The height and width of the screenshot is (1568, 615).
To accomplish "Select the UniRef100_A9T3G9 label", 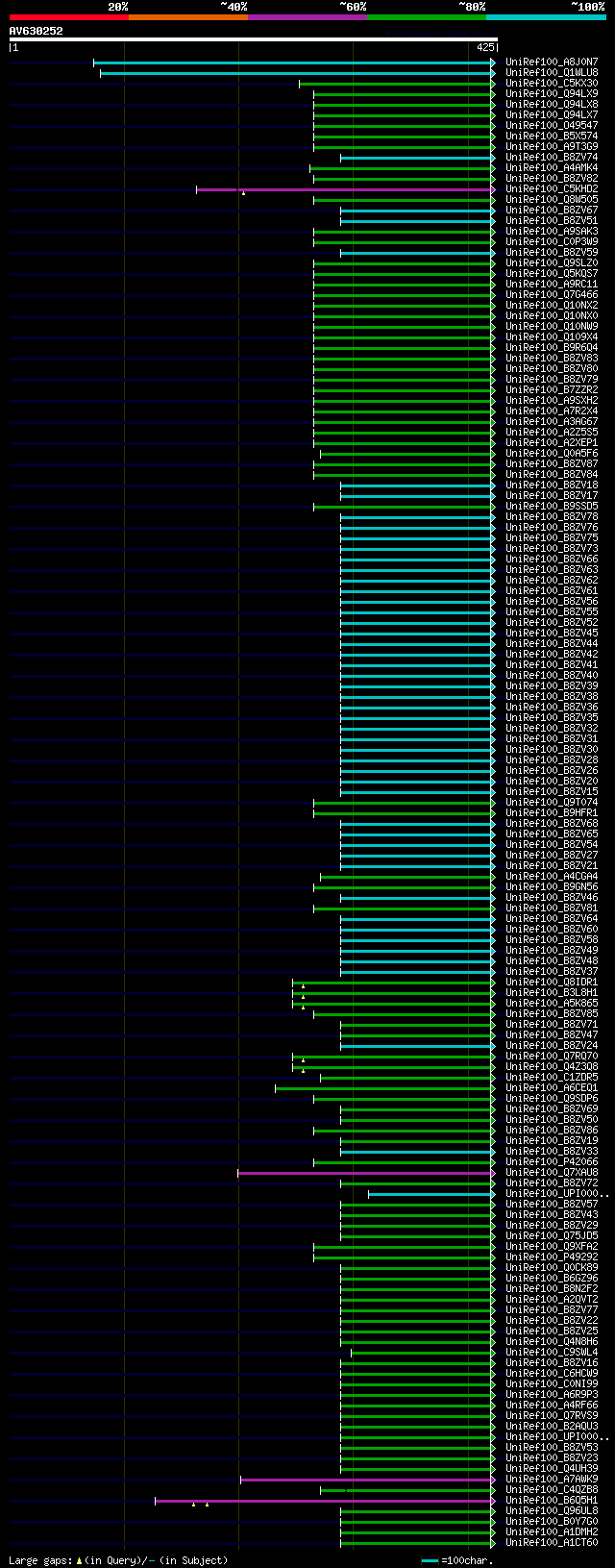I will point(552,147).
